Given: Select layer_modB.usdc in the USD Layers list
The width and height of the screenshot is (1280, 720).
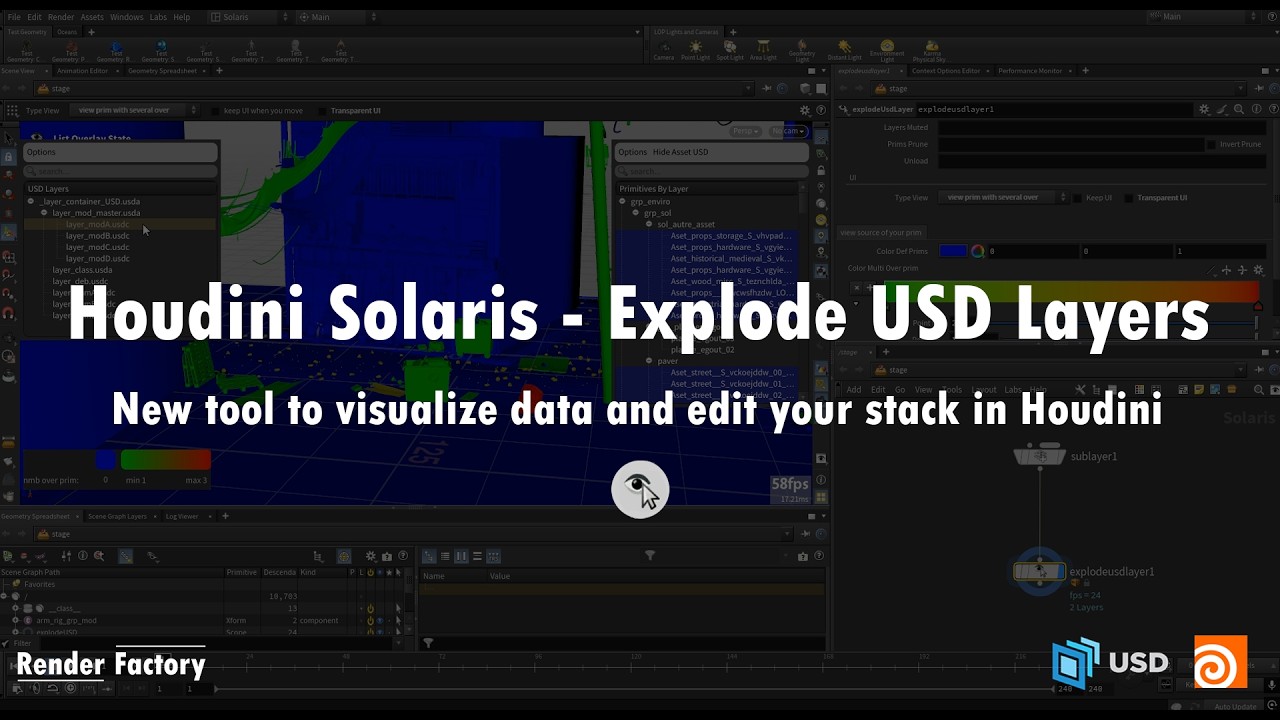Looking at the screenshot, I should coord(97,236).
